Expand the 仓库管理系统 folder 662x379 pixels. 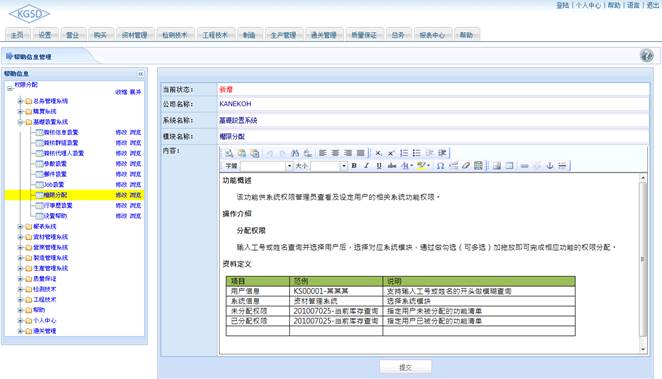click(20, 248)
